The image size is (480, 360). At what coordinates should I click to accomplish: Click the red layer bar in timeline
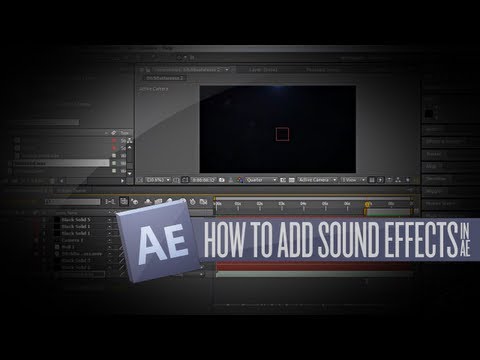(314, 267)
